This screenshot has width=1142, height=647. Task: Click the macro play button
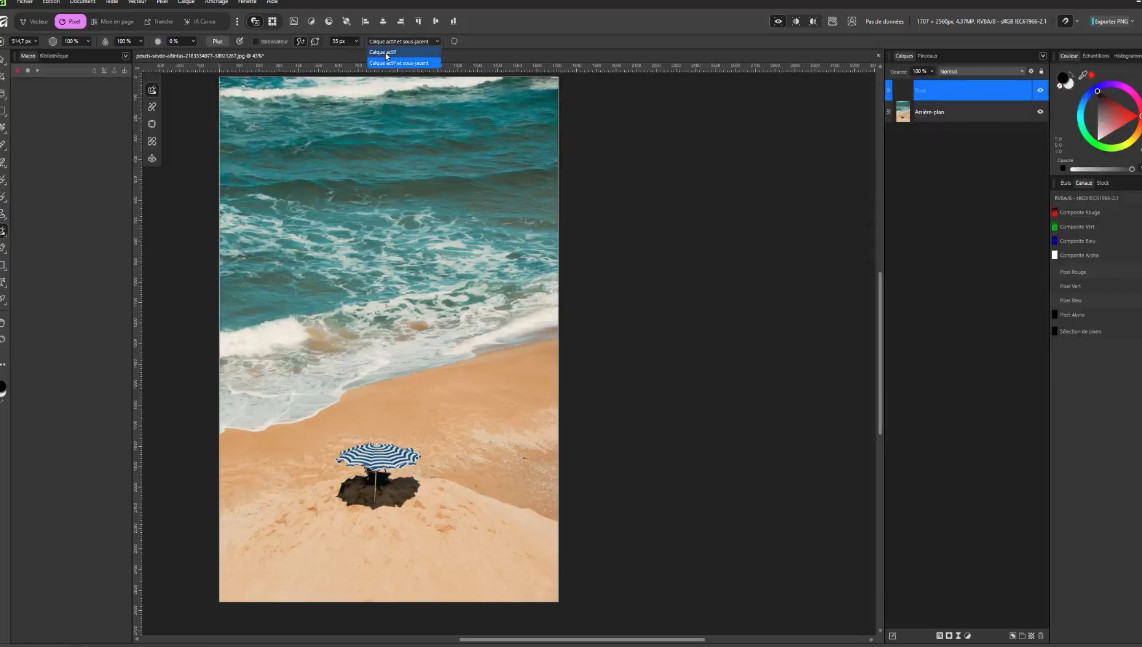37,71
